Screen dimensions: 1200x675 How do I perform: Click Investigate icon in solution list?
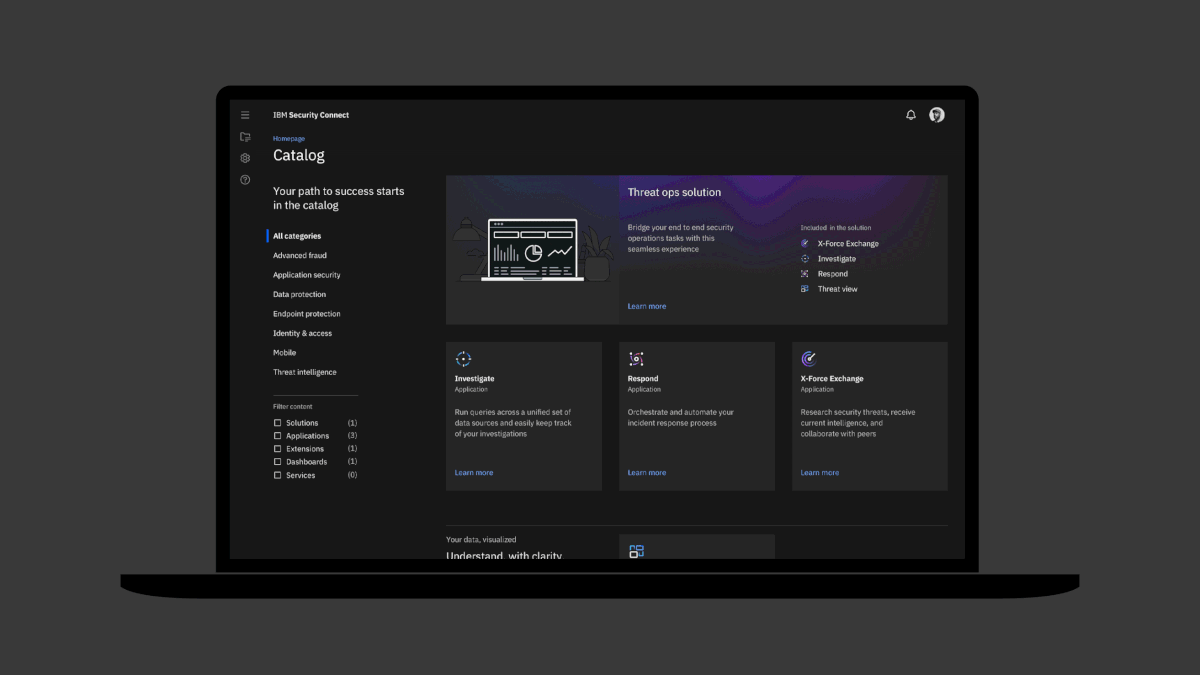tap(805, 259)
